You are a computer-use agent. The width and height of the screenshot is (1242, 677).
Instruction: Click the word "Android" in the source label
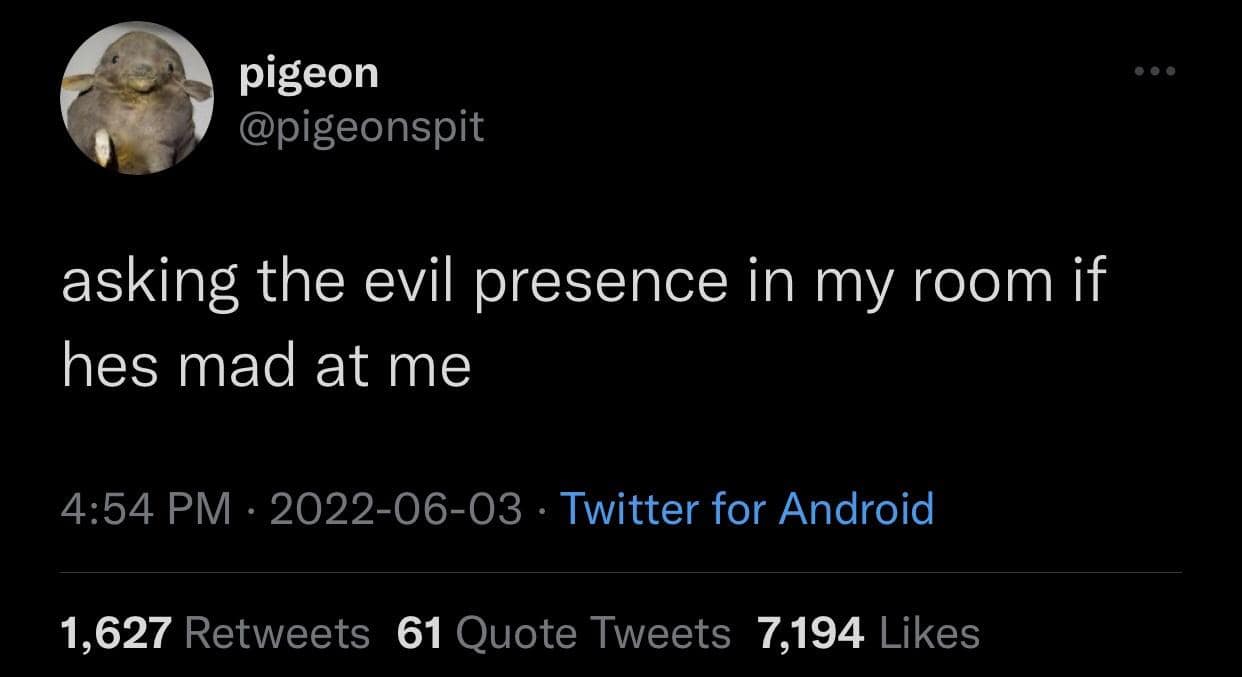point(856,508)
